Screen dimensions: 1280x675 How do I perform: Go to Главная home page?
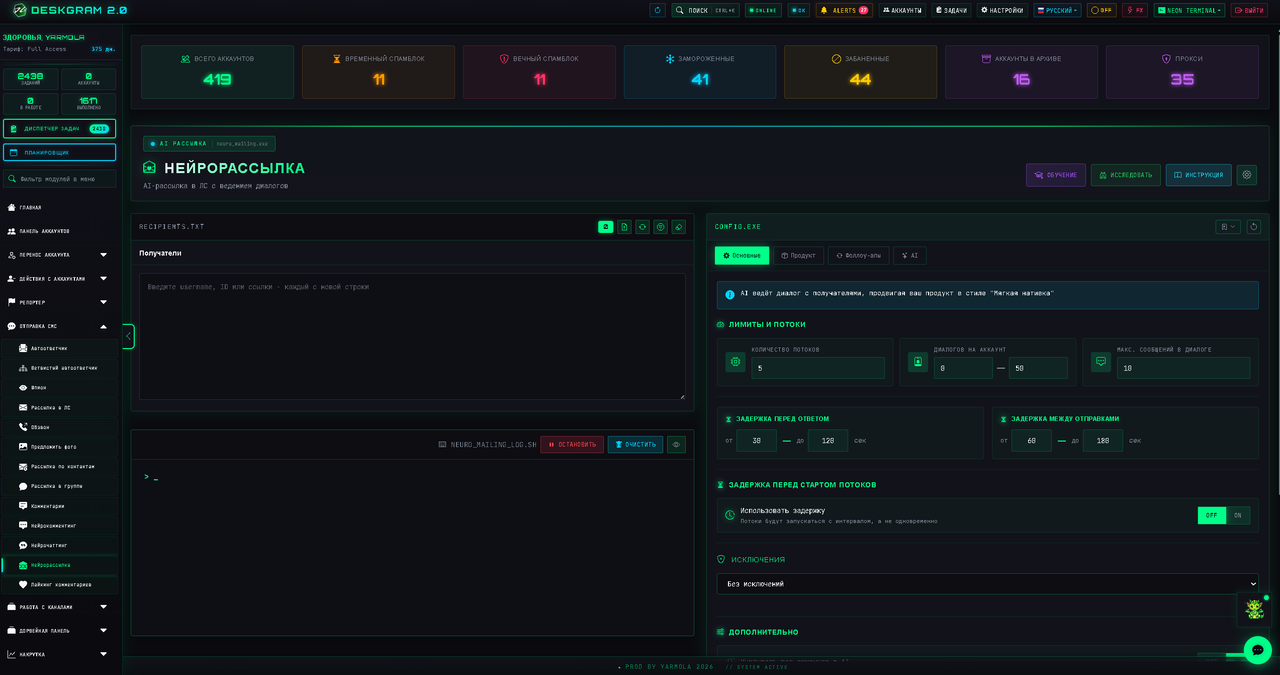58,207
